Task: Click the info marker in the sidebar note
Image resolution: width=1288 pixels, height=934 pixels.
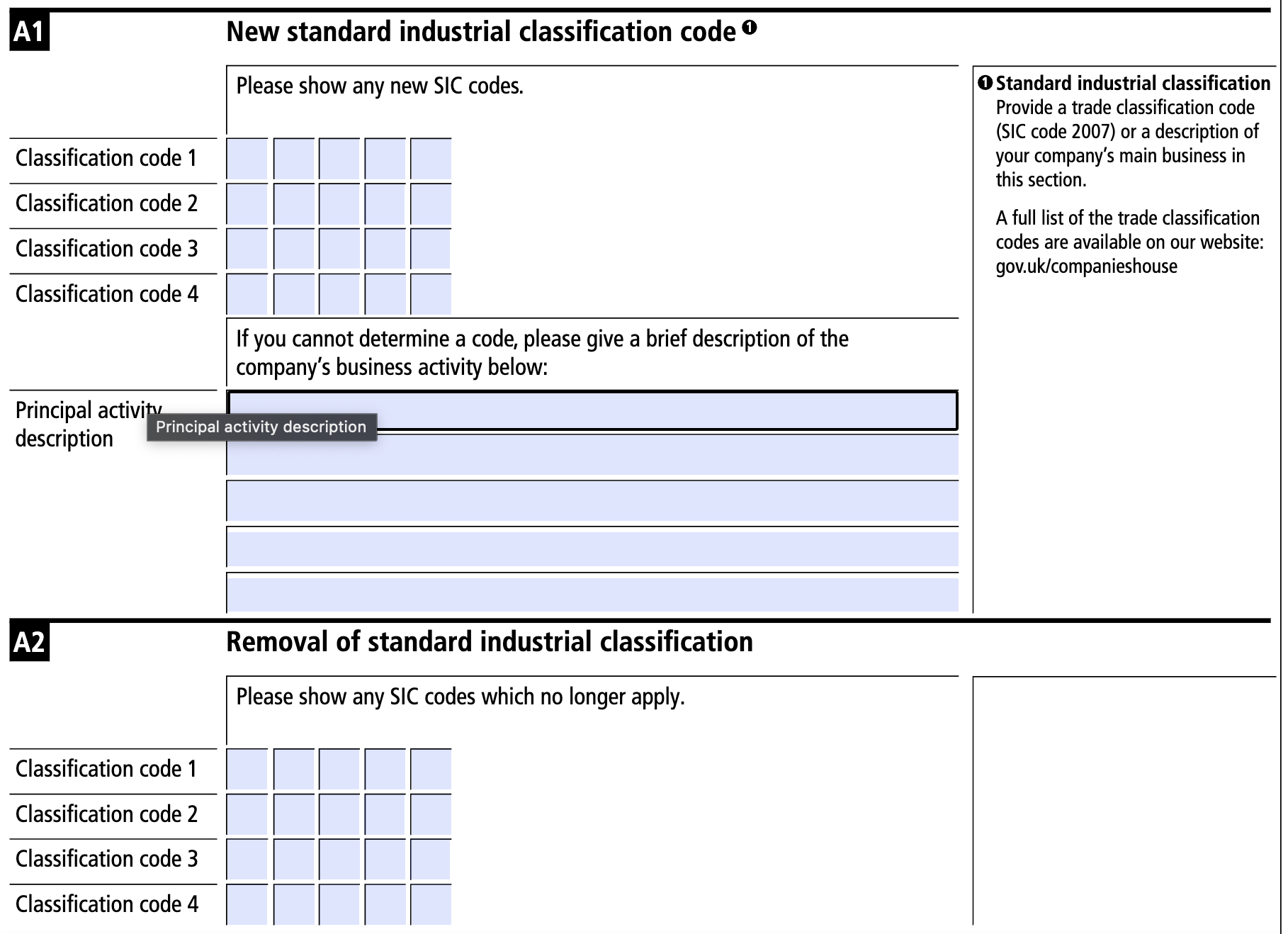Action: point(985,83)
